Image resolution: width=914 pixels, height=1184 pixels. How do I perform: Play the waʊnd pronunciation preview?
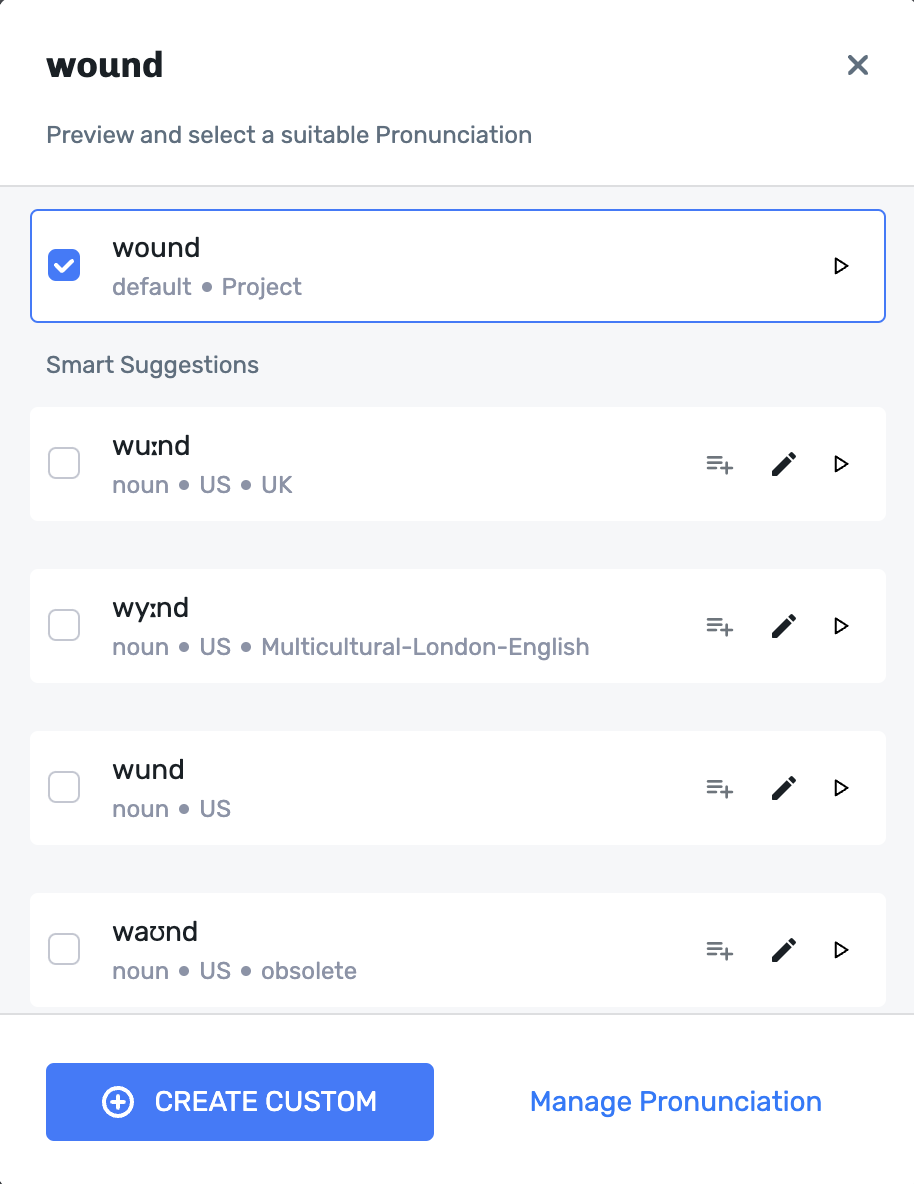[x=841, y=950]
